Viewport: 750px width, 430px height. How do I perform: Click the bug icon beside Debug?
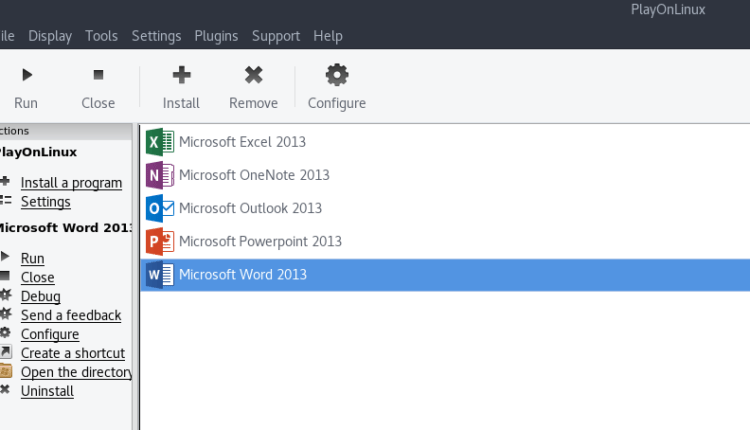[5, 295]
